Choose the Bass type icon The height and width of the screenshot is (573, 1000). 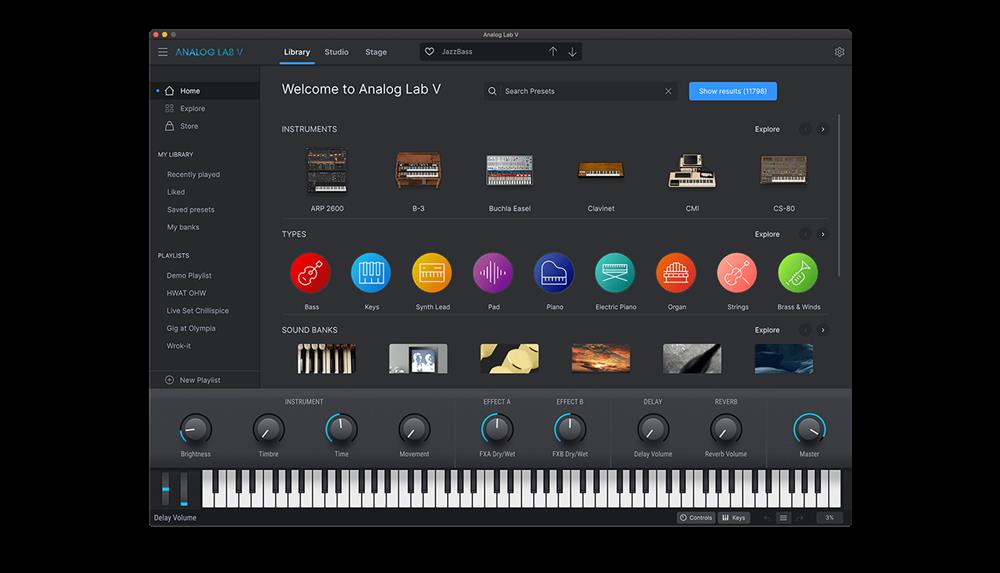(x=311, y=272)
